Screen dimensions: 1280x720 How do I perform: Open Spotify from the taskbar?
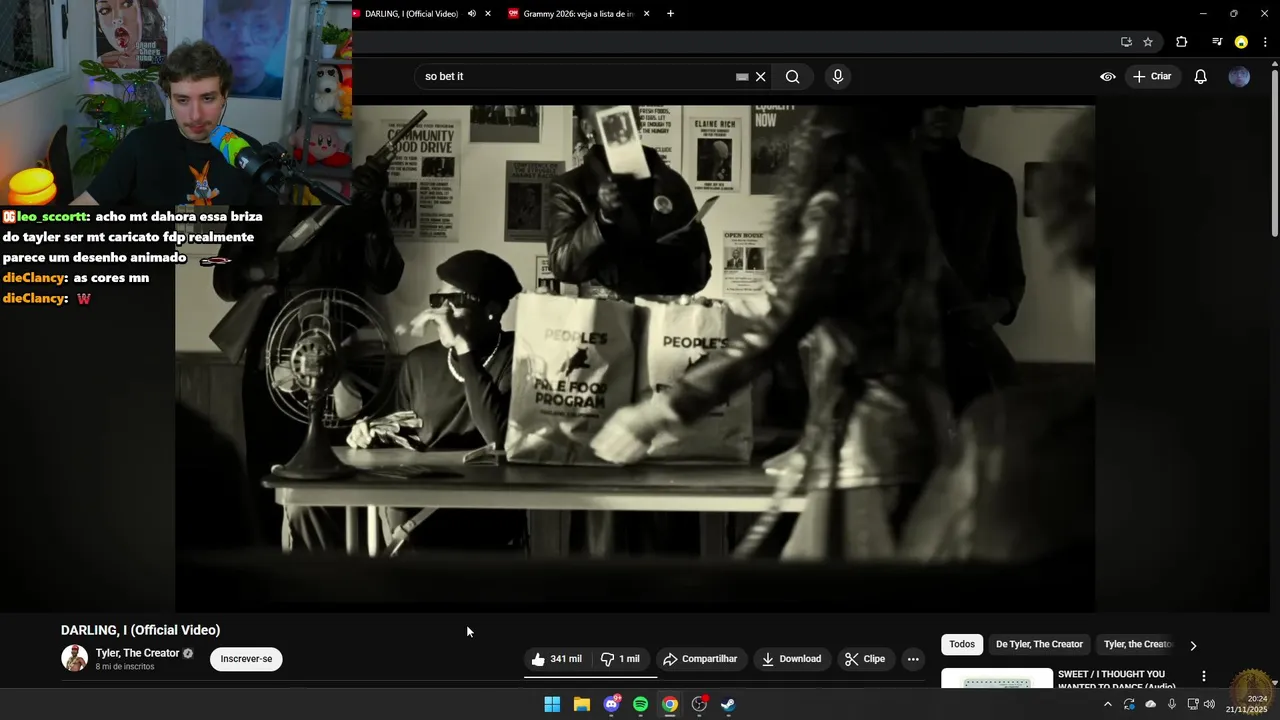640,705
